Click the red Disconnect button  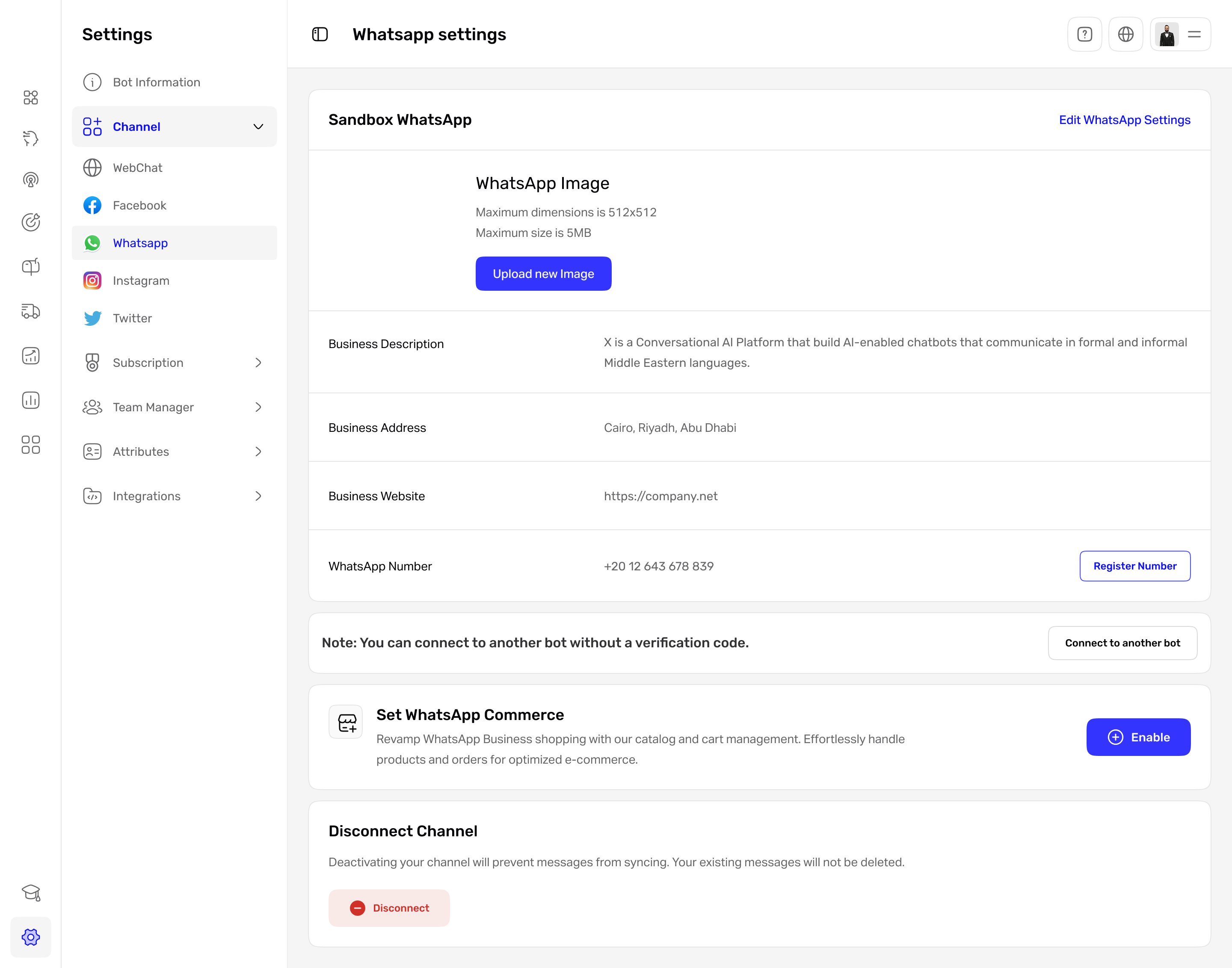(x=390, y=909)
